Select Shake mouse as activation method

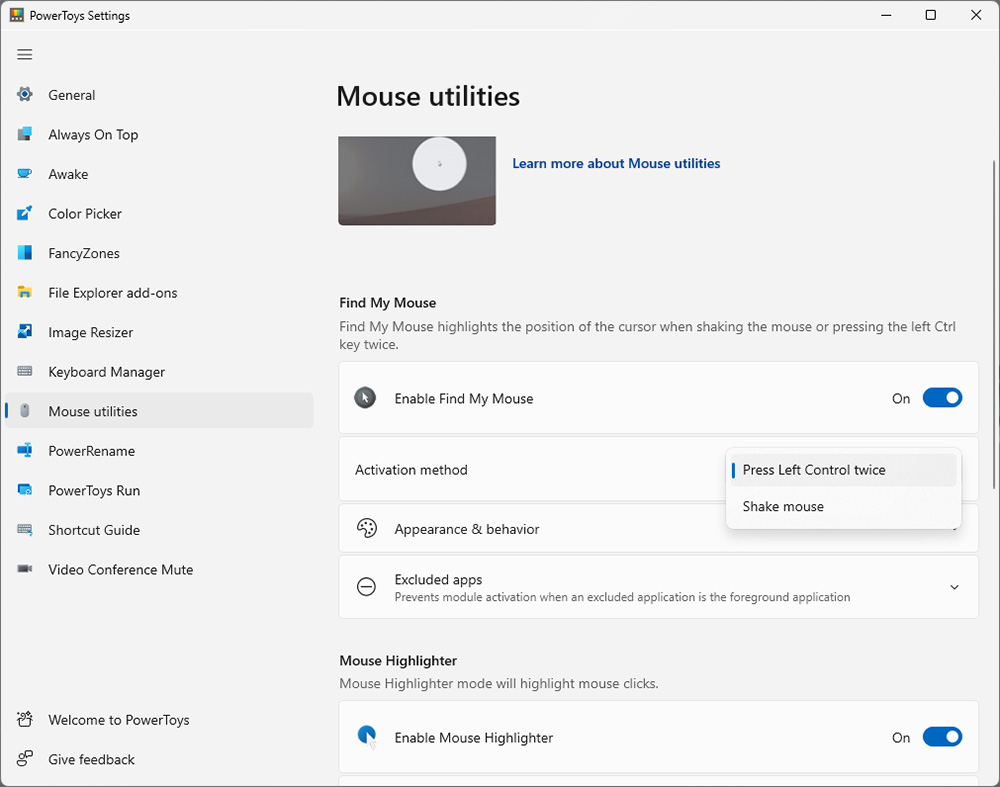(x=783, y=506)
